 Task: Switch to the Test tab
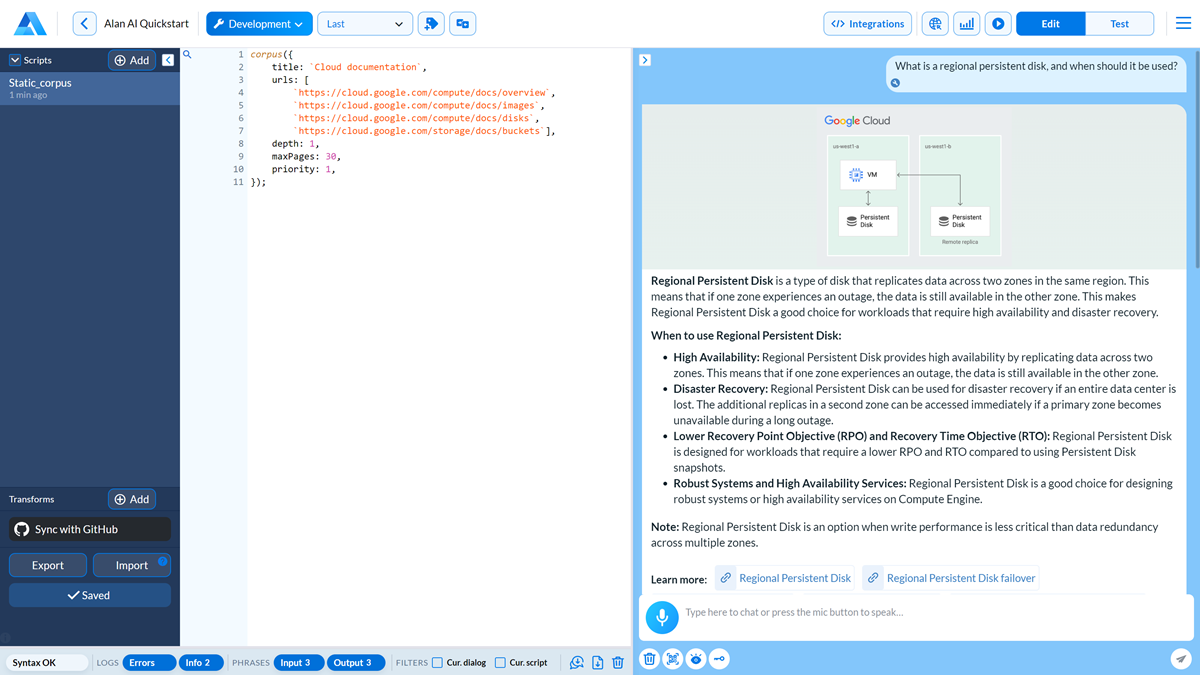tap(1119, 24)
